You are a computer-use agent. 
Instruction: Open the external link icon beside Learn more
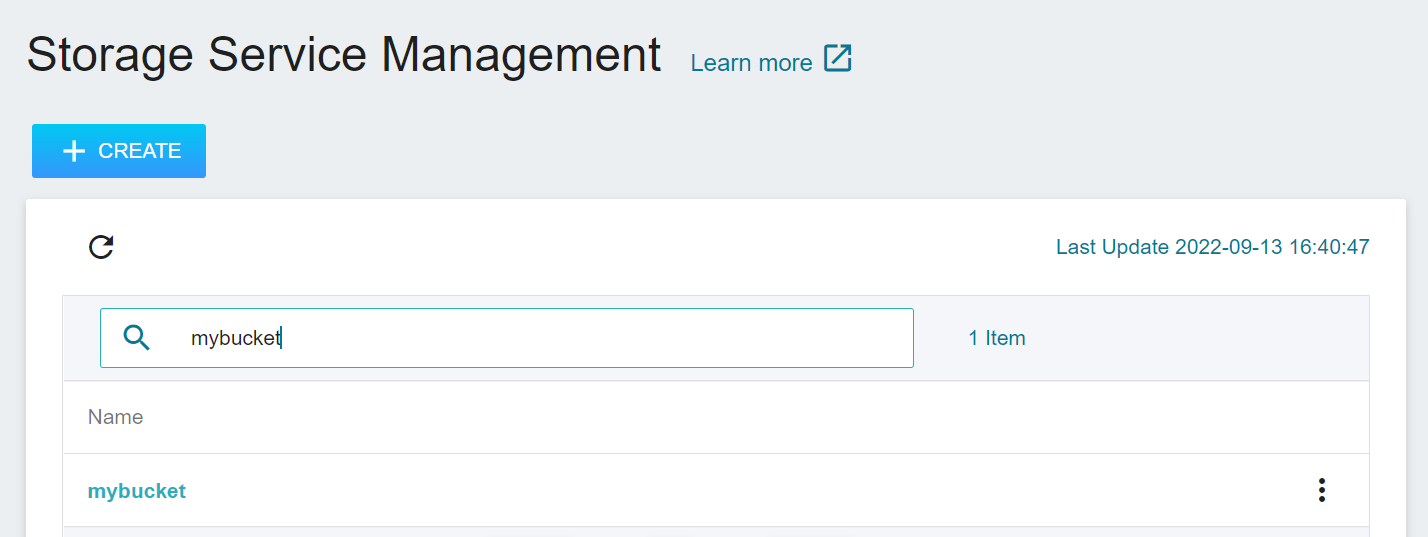[x=838, y=59]
